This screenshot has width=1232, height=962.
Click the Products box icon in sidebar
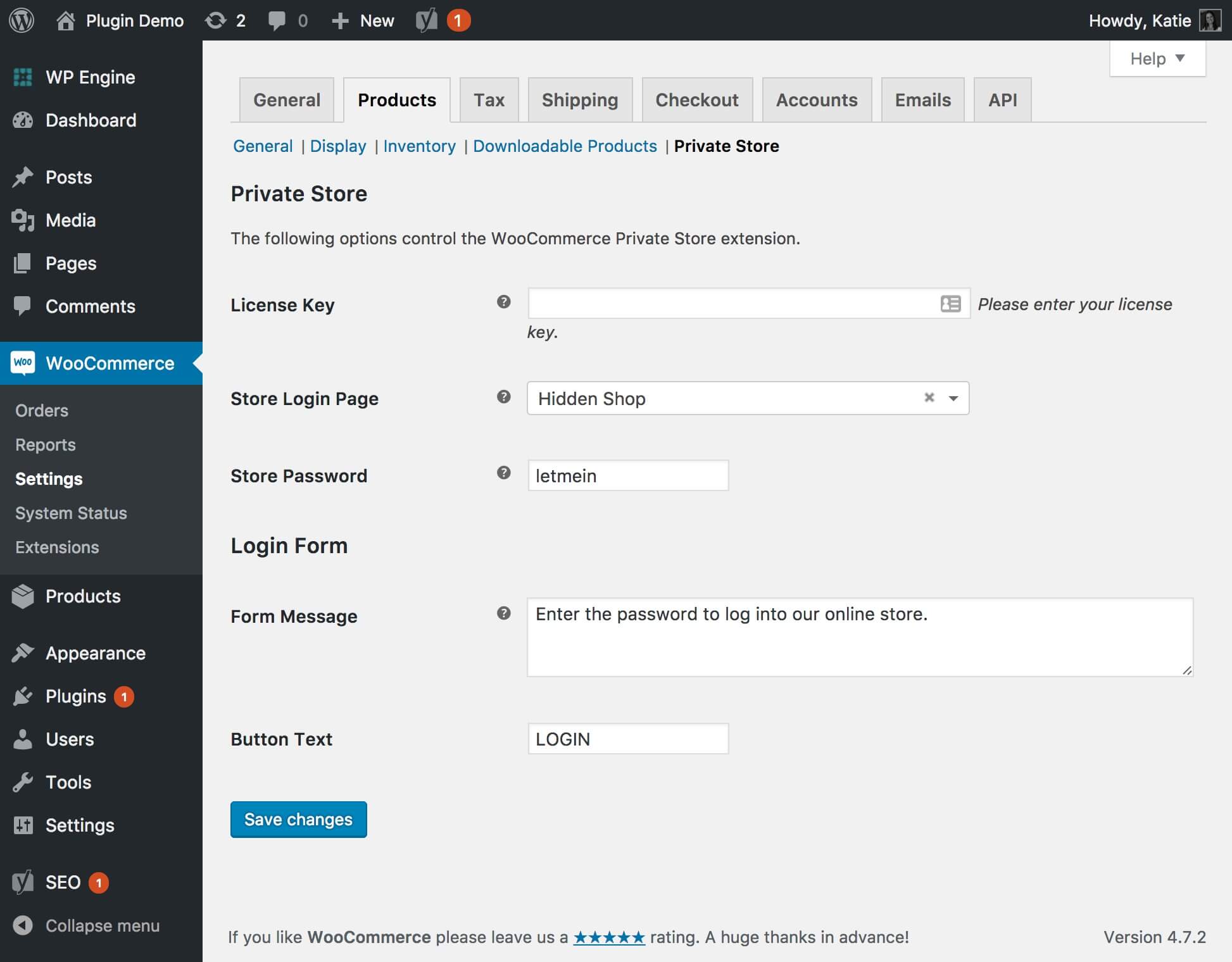coord(23,596)
